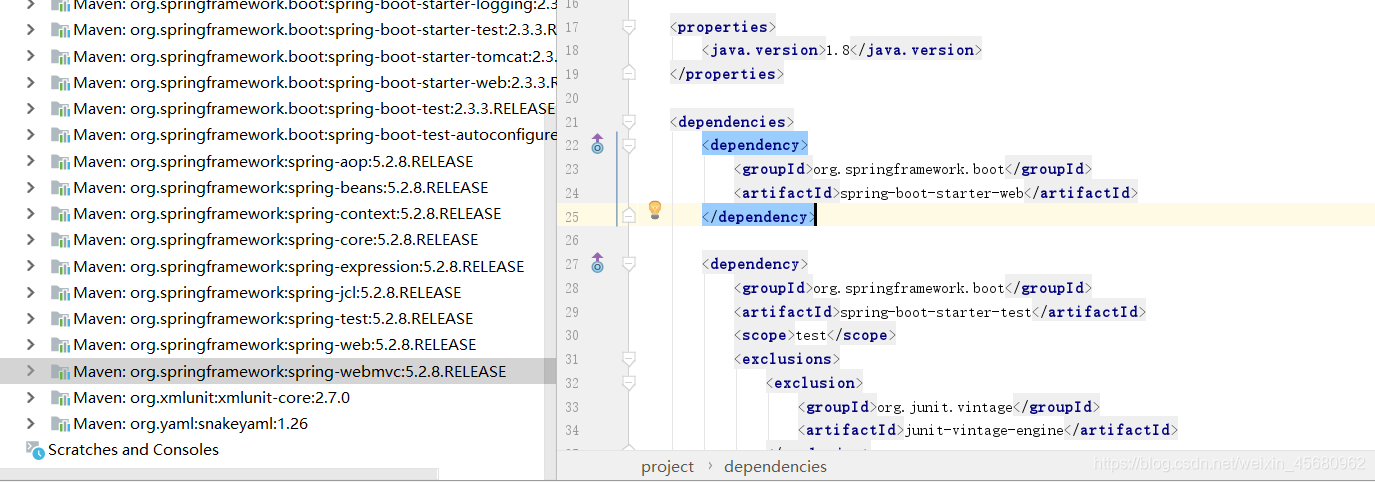
Task: Click the library icon of spring-test:5.2.8
Action: (x=60, y=318)
